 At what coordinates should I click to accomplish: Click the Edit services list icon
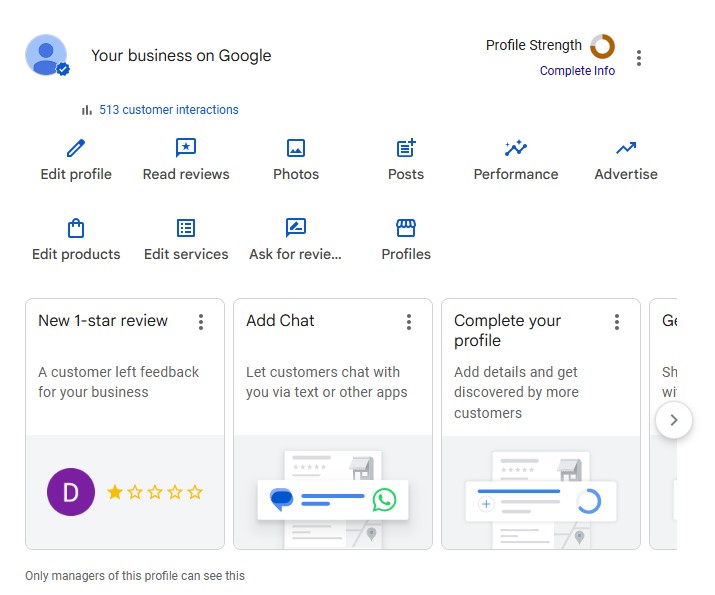click(186, 228)
